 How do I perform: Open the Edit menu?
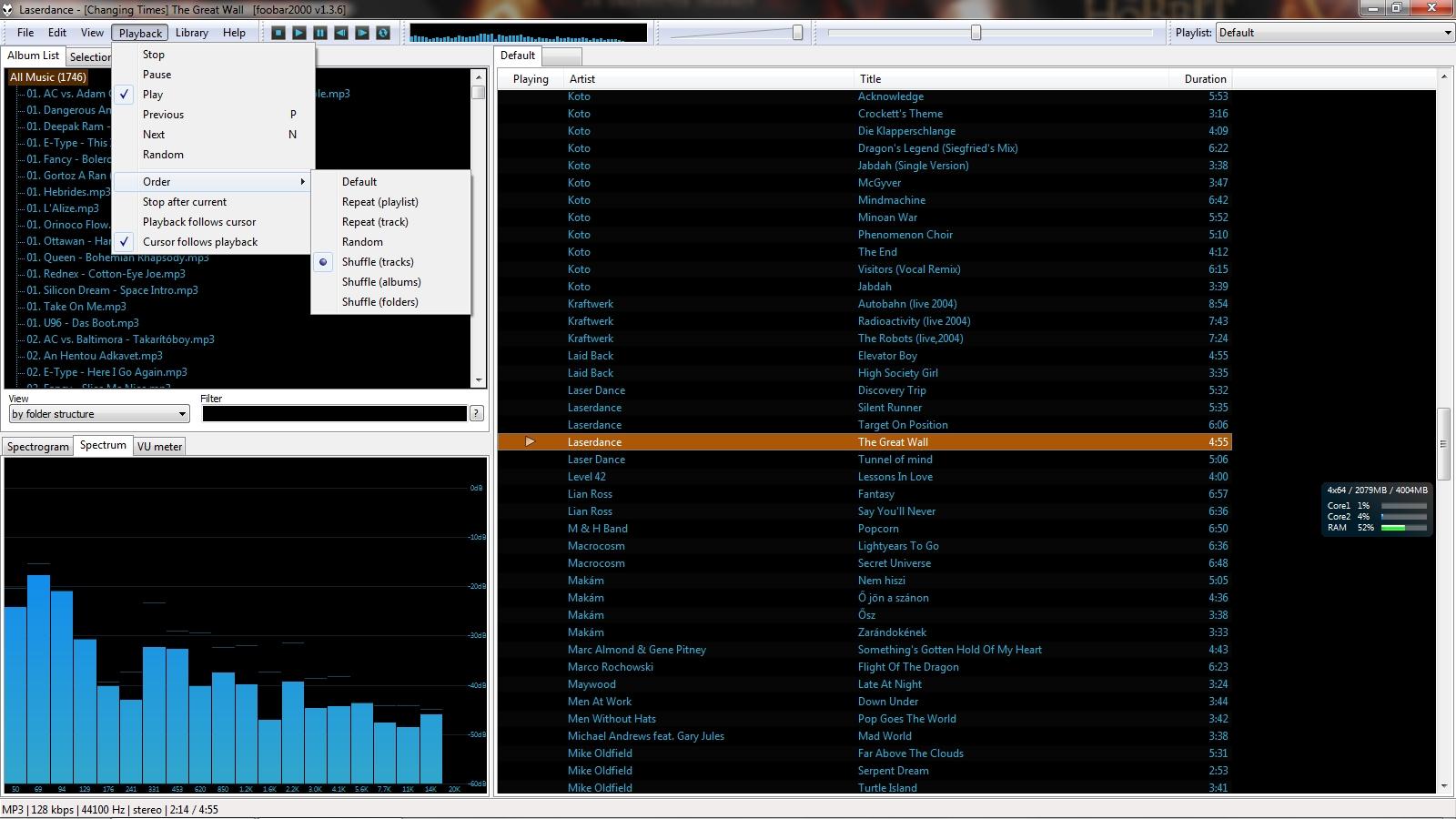57,33
